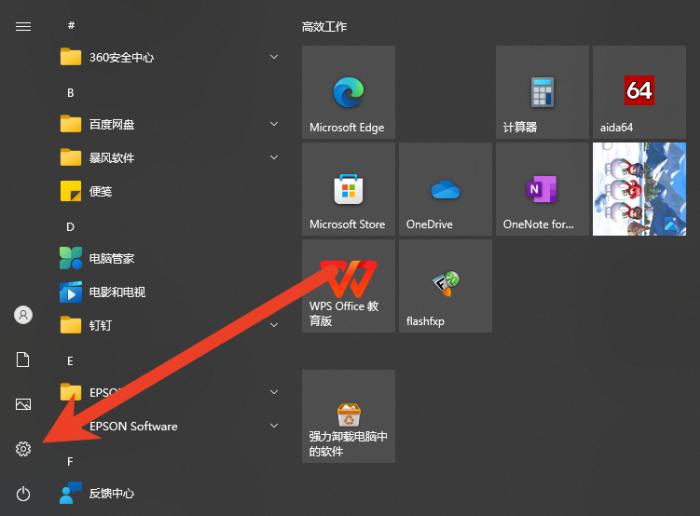Viewport: 700px width, 516px height.
Task: Open the Documents icon in sidebar
Action: [23, 359]
